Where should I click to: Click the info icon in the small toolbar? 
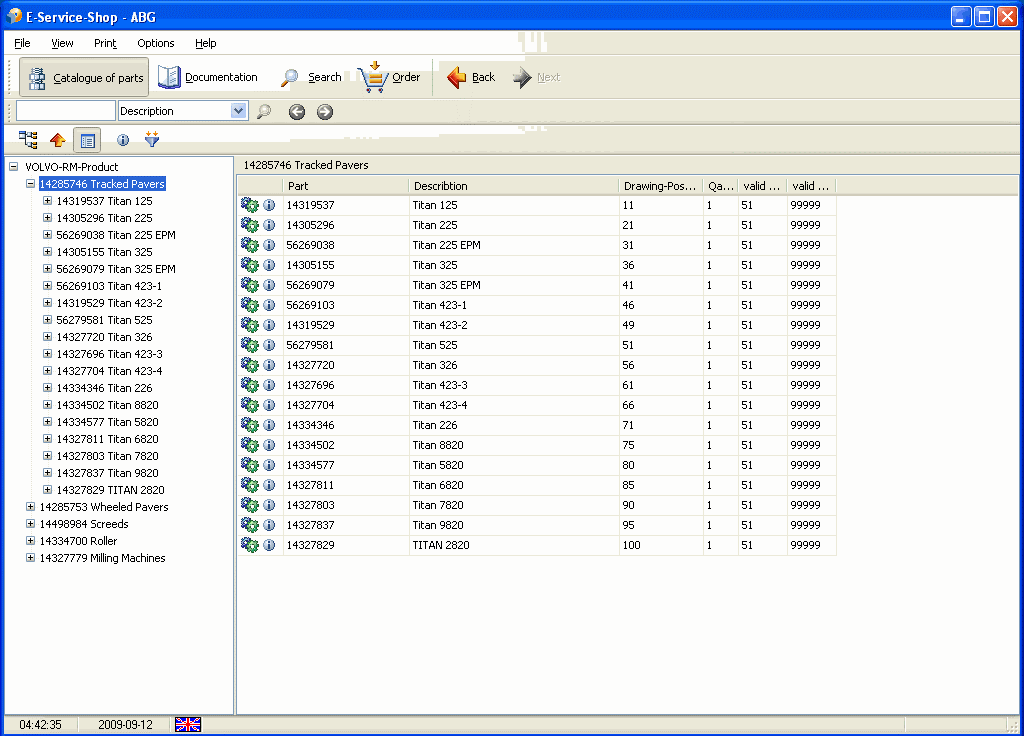[x=123, y=140]
